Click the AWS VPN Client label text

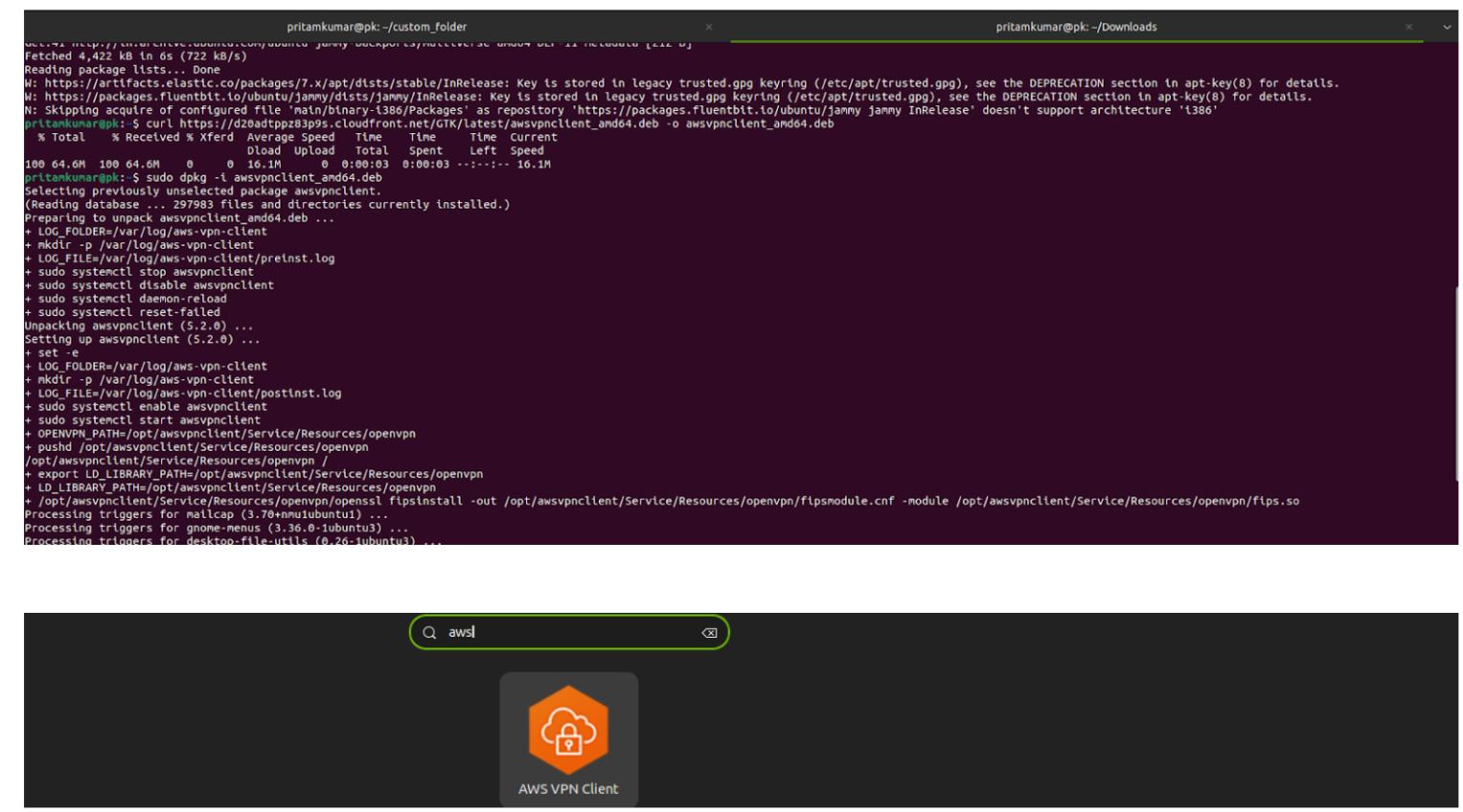pos(568,789)
